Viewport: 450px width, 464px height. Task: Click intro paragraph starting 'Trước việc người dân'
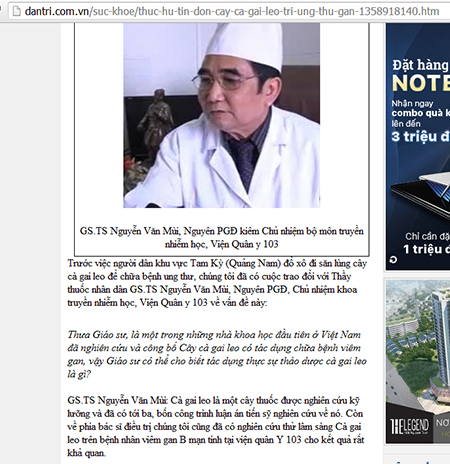point(217,283)
